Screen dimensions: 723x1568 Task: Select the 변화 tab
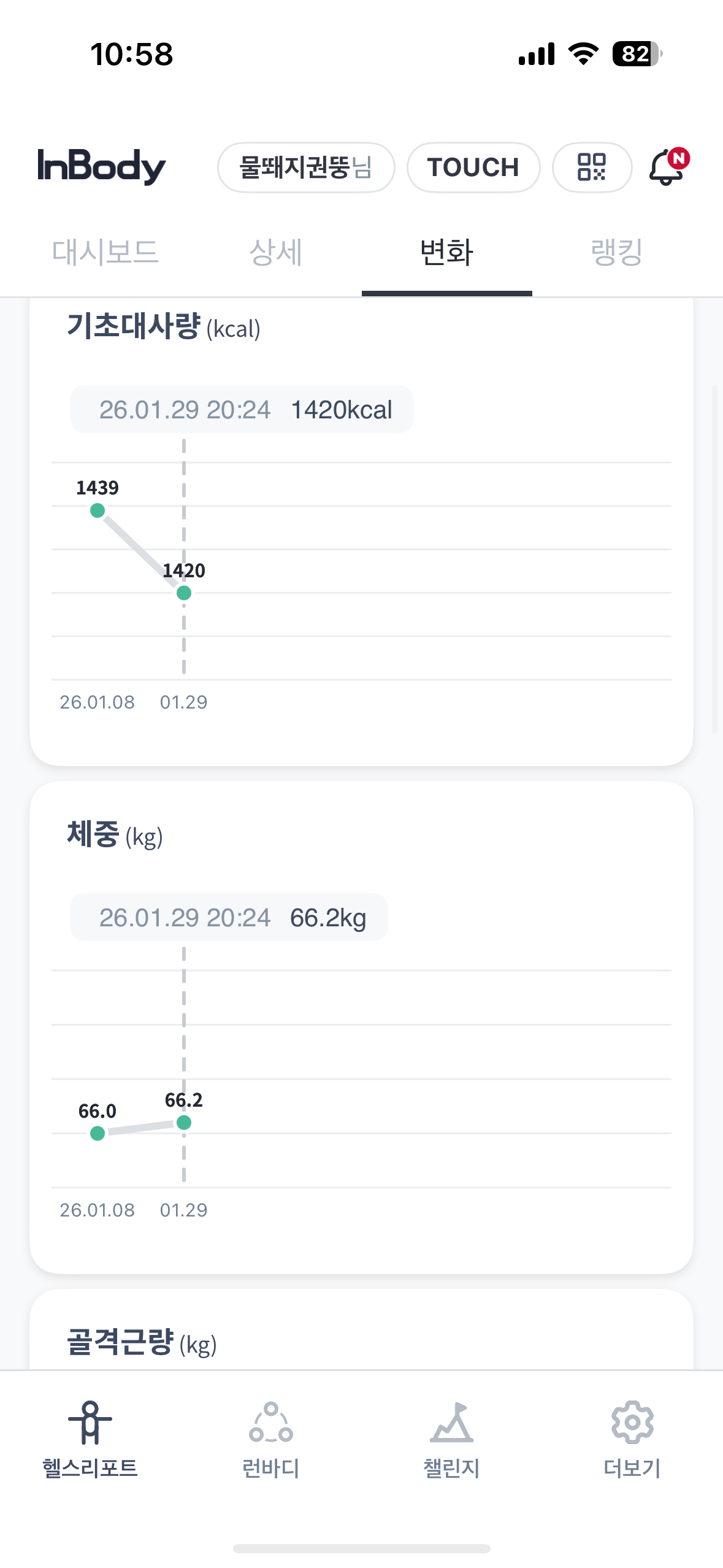click(446, 252)
